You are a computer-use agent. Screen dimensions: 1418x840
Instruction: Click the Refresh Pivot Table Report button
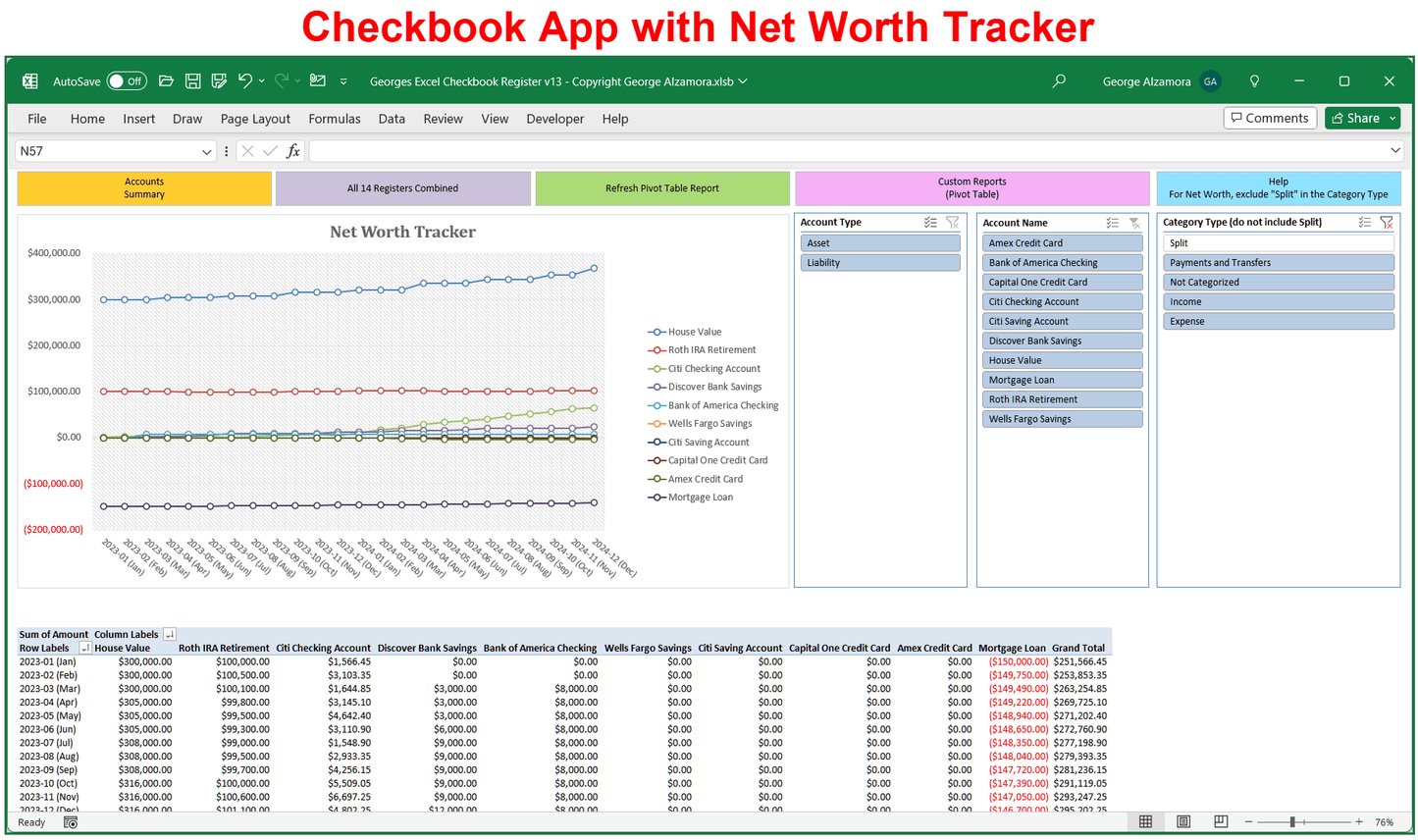tap(661, 188)
